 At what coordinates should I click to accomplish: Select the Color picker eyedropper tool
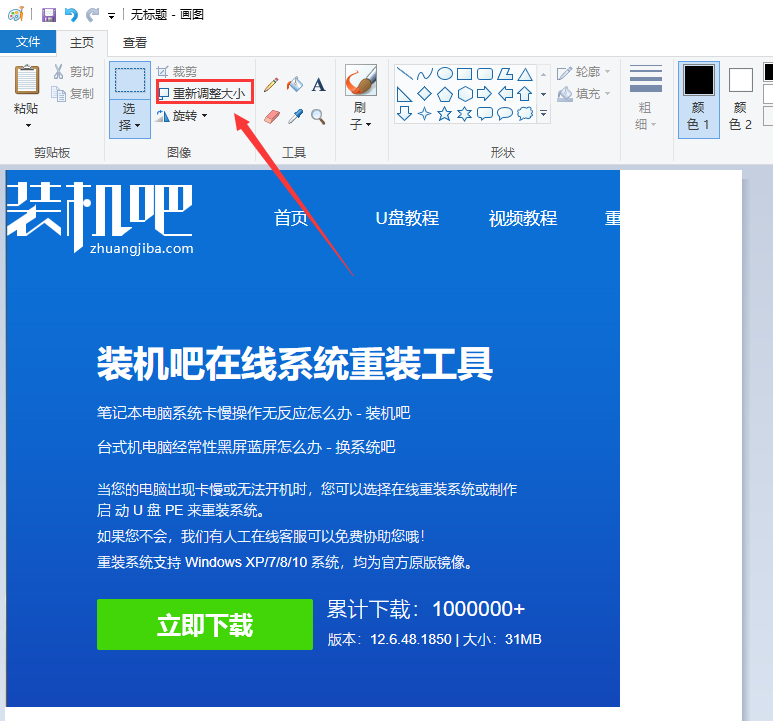point(295,116)
